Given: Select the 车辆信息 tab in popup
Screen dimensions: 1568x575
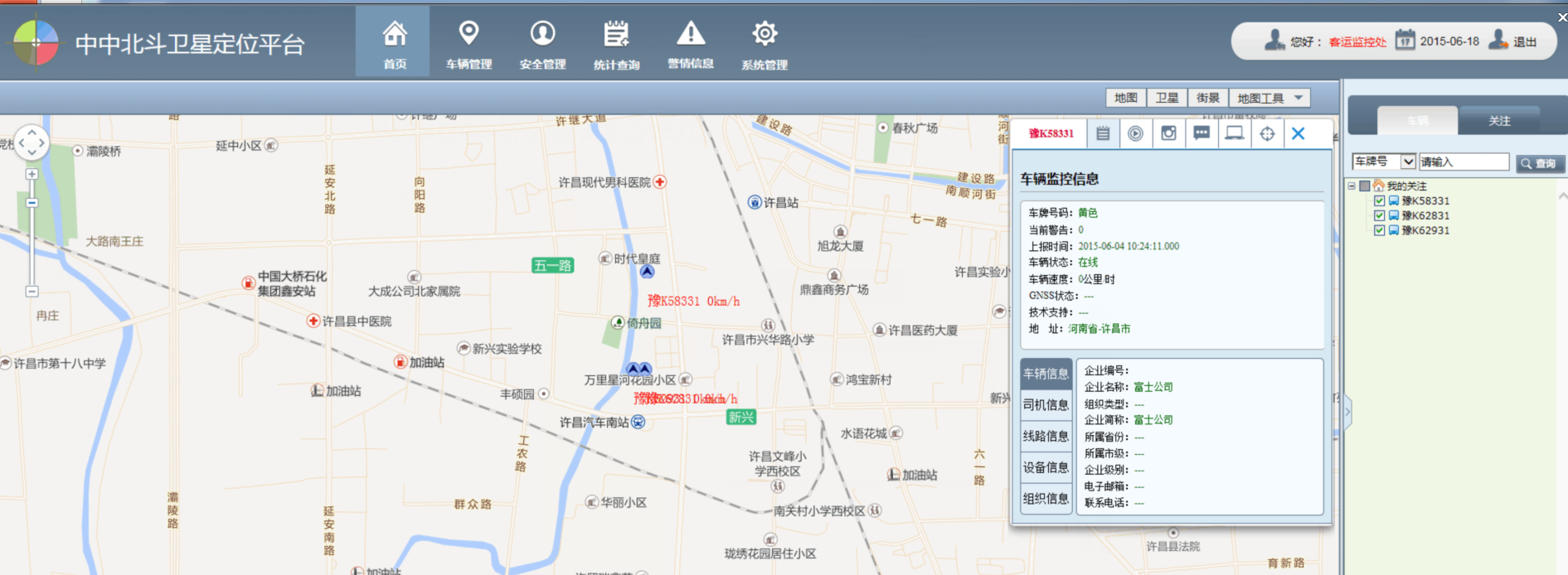Looking at the screenshot, I should (x=1046, y=374).
